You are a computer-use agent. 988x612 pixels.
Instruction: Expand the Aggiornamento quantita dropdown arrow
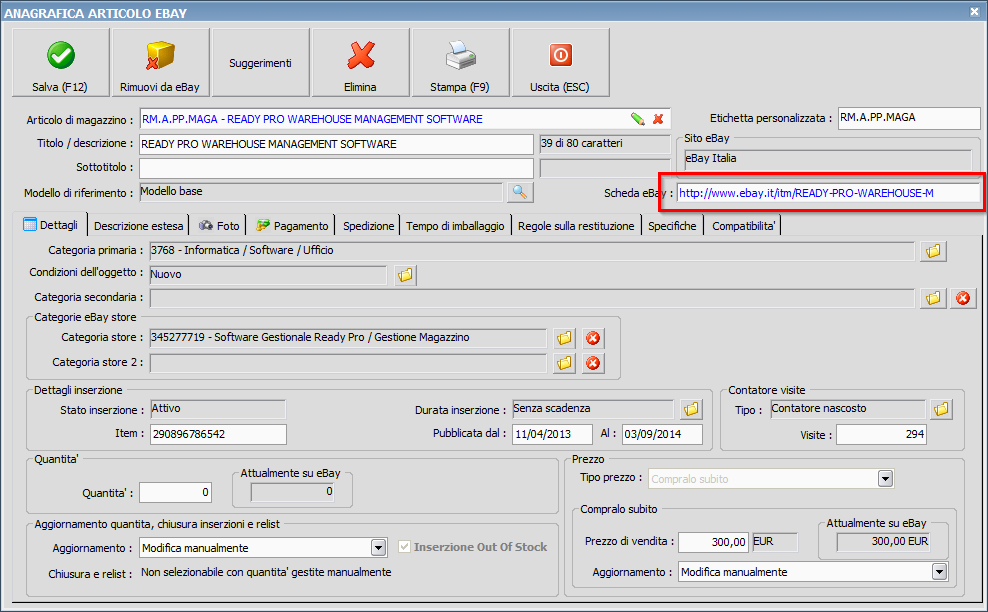click(x=378, y=548)
